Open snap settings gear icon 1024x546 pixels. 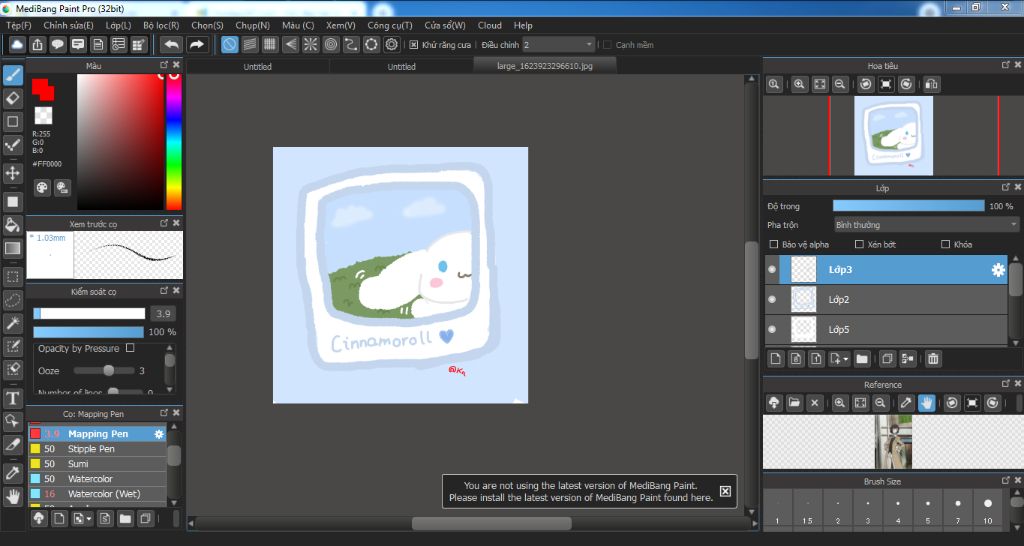(x=391, y=44)
